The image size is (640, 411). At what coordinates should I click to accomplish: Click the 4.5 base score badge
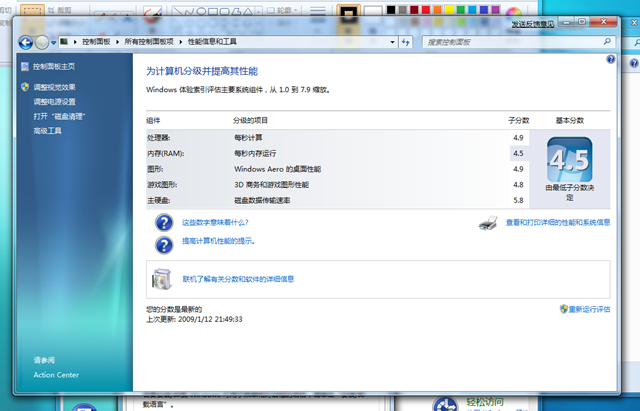click(x=569, y=159)
